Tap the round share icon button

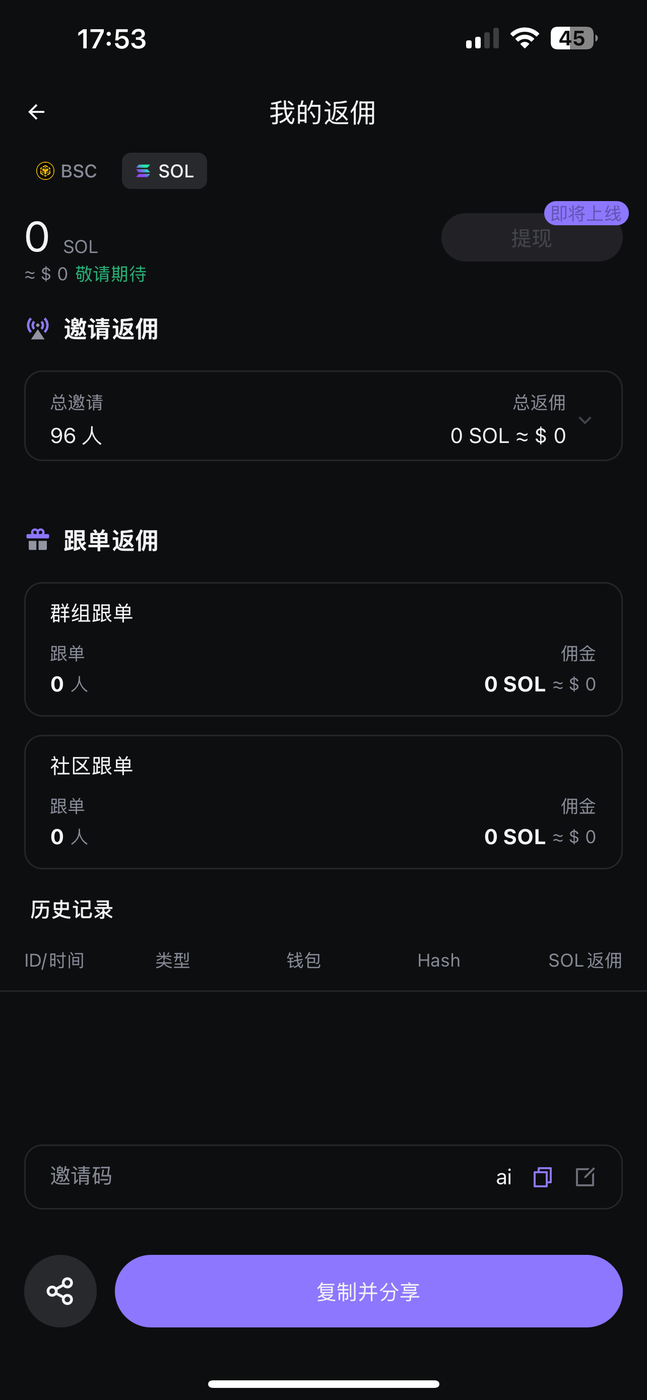click(x=60, y=1291)
